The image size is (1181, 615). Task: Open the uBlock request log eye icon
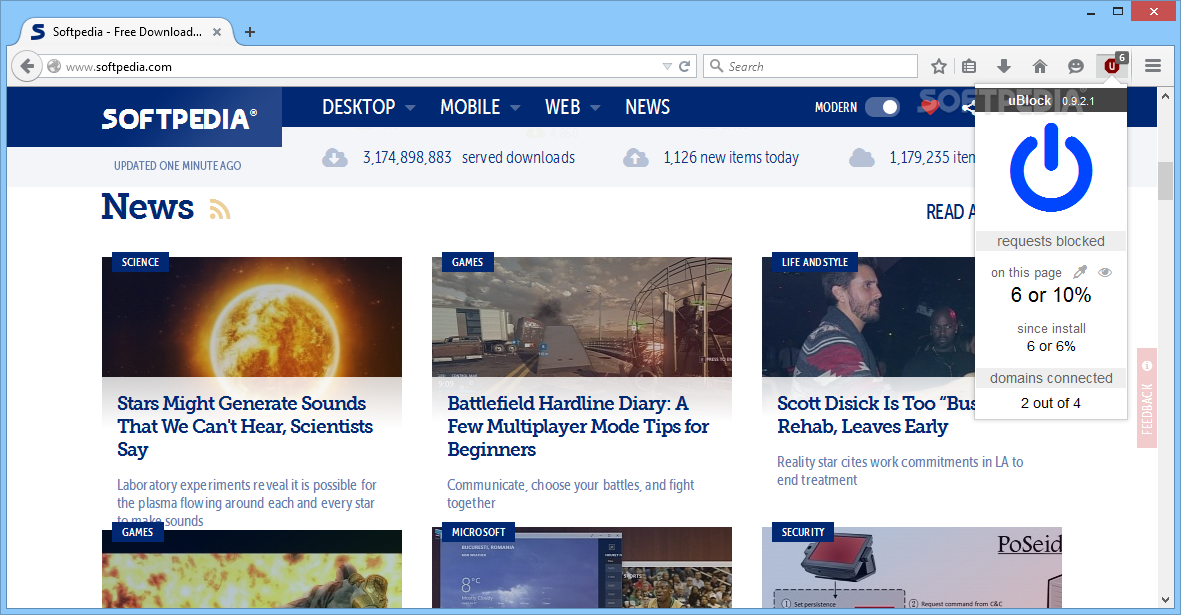(x=1105, y=272)
